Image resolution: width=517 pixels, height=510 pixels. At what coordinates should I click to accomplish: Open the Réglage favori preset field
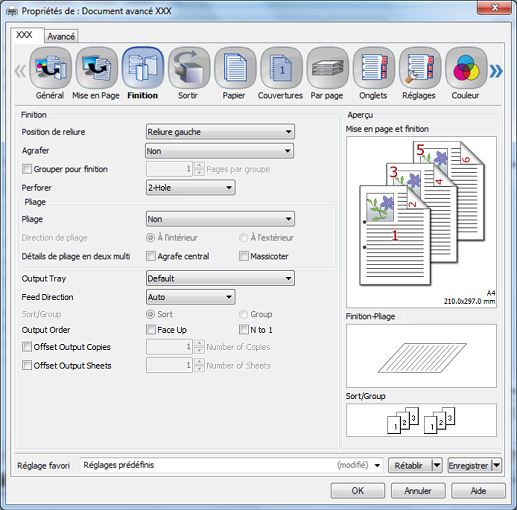click(231, 465)
